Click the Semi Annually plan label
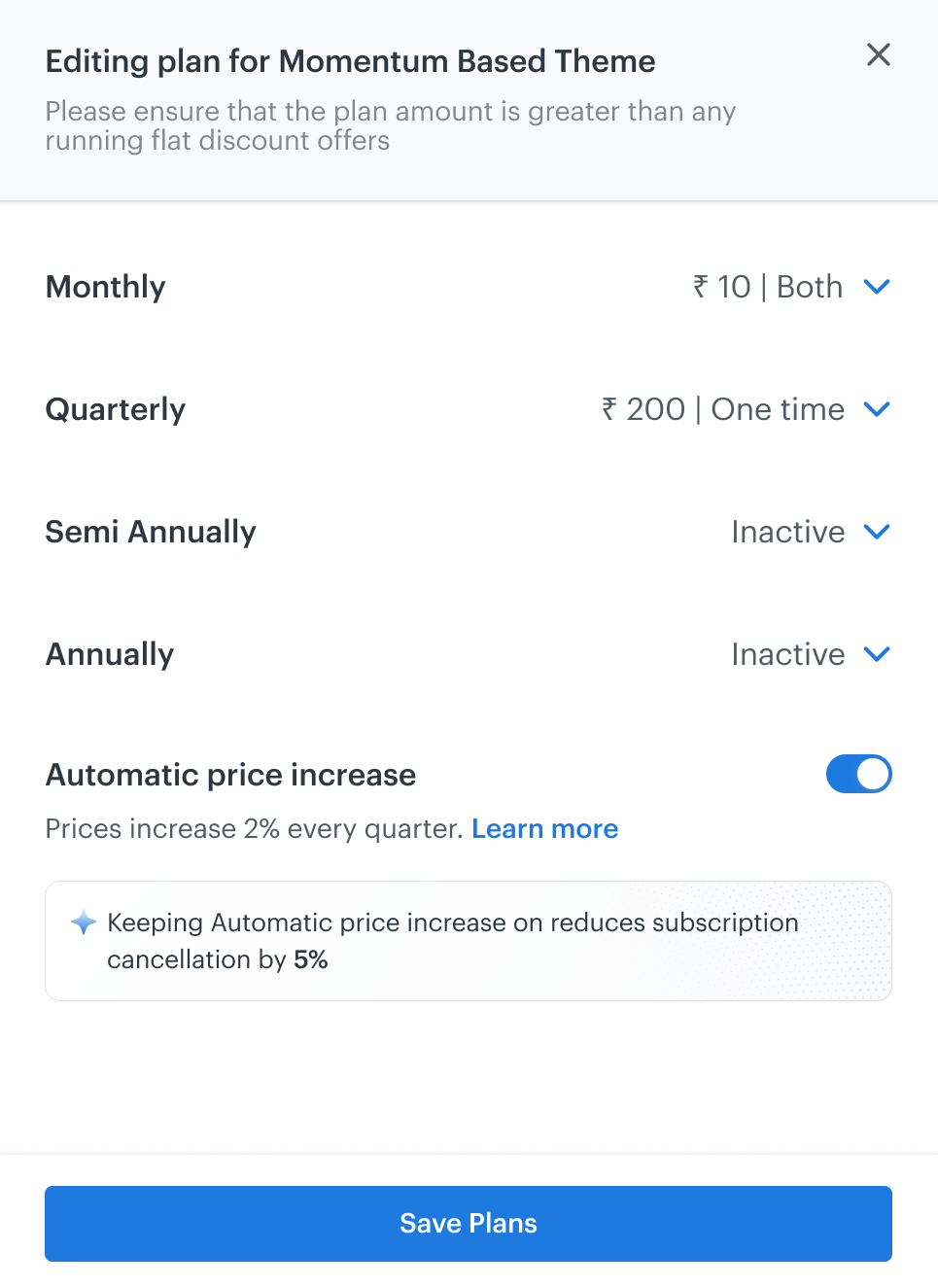 pyautogui.click(x=151, y=532)
